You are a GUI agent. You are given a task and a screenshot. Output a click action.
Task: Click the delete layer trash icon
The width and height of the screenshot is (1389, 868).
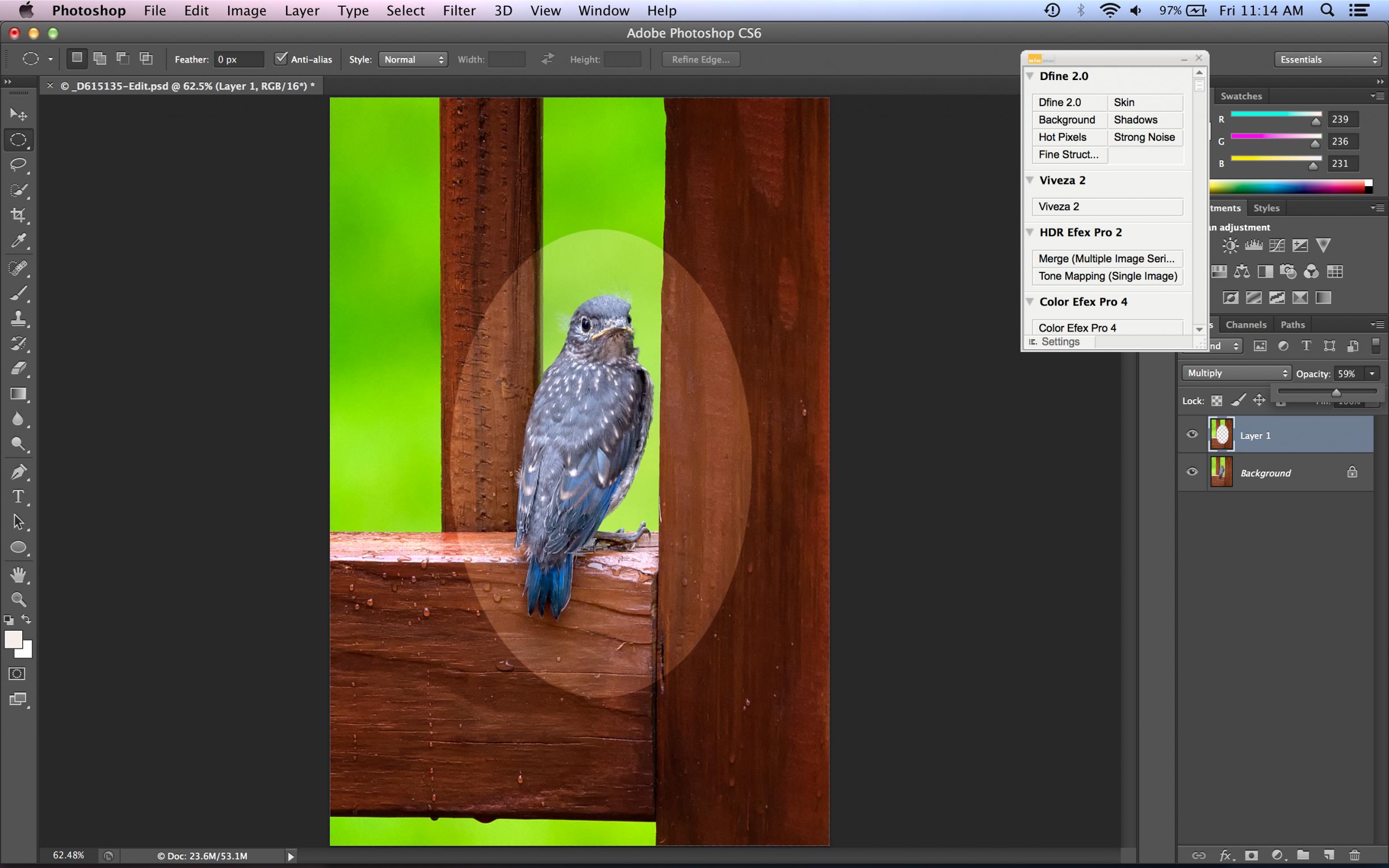click(1354, 856)
